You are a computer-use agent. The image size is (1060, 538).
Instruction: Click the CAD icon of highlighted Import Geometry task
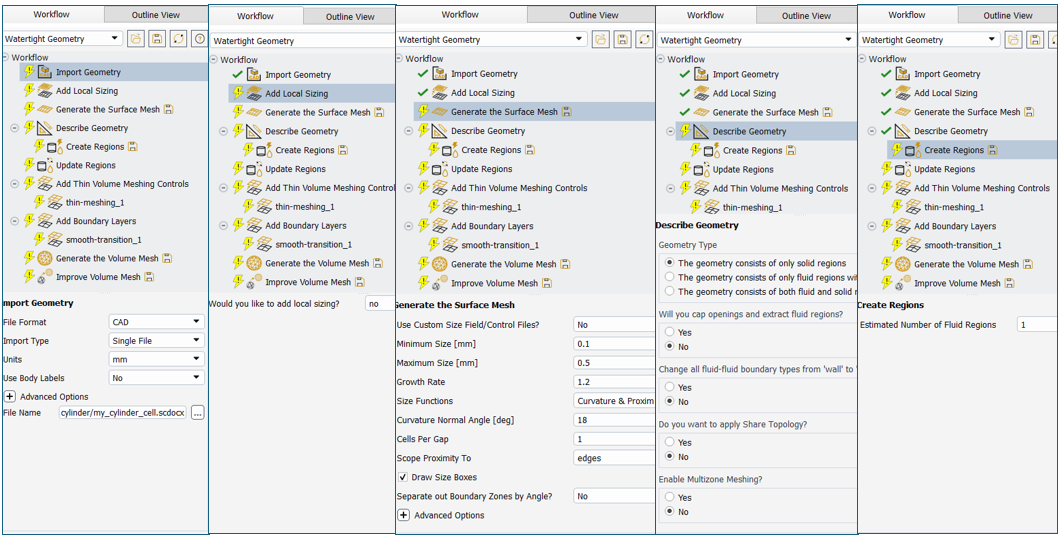click(45, 72)
